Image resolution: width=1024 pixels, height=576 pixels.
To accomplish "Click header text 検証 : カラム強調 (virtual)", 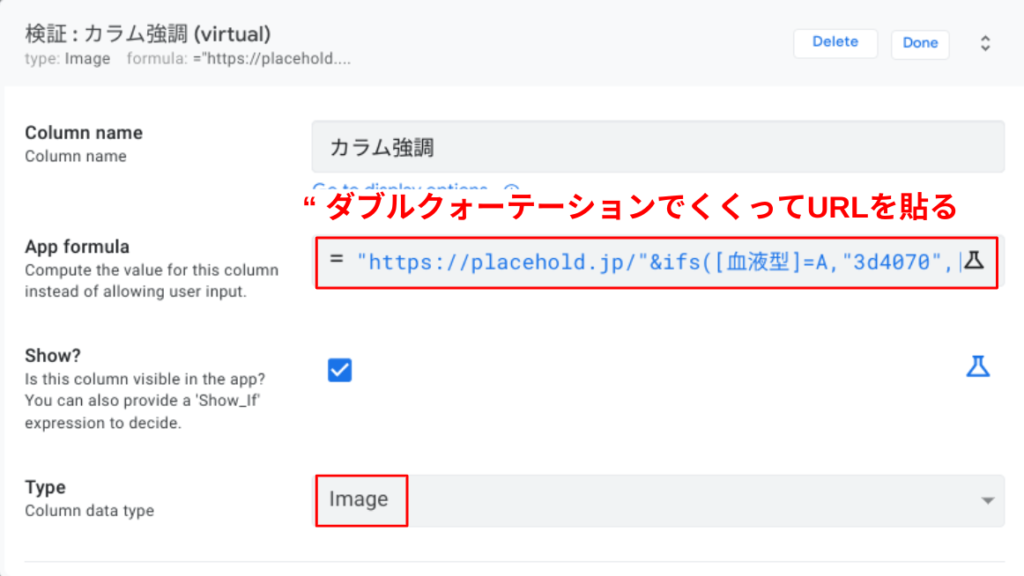I will [x=148, y=34].
